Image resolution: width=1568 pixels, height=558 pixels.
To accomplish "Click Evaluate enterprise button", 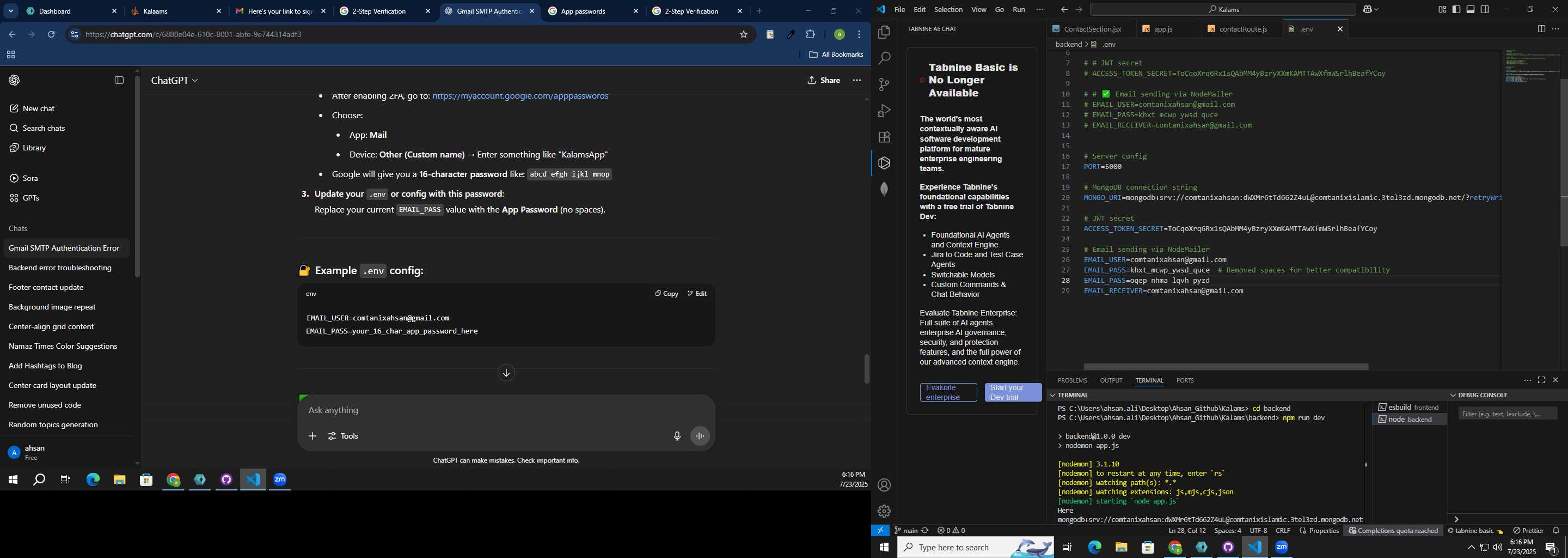I will [x=948, y=392].
